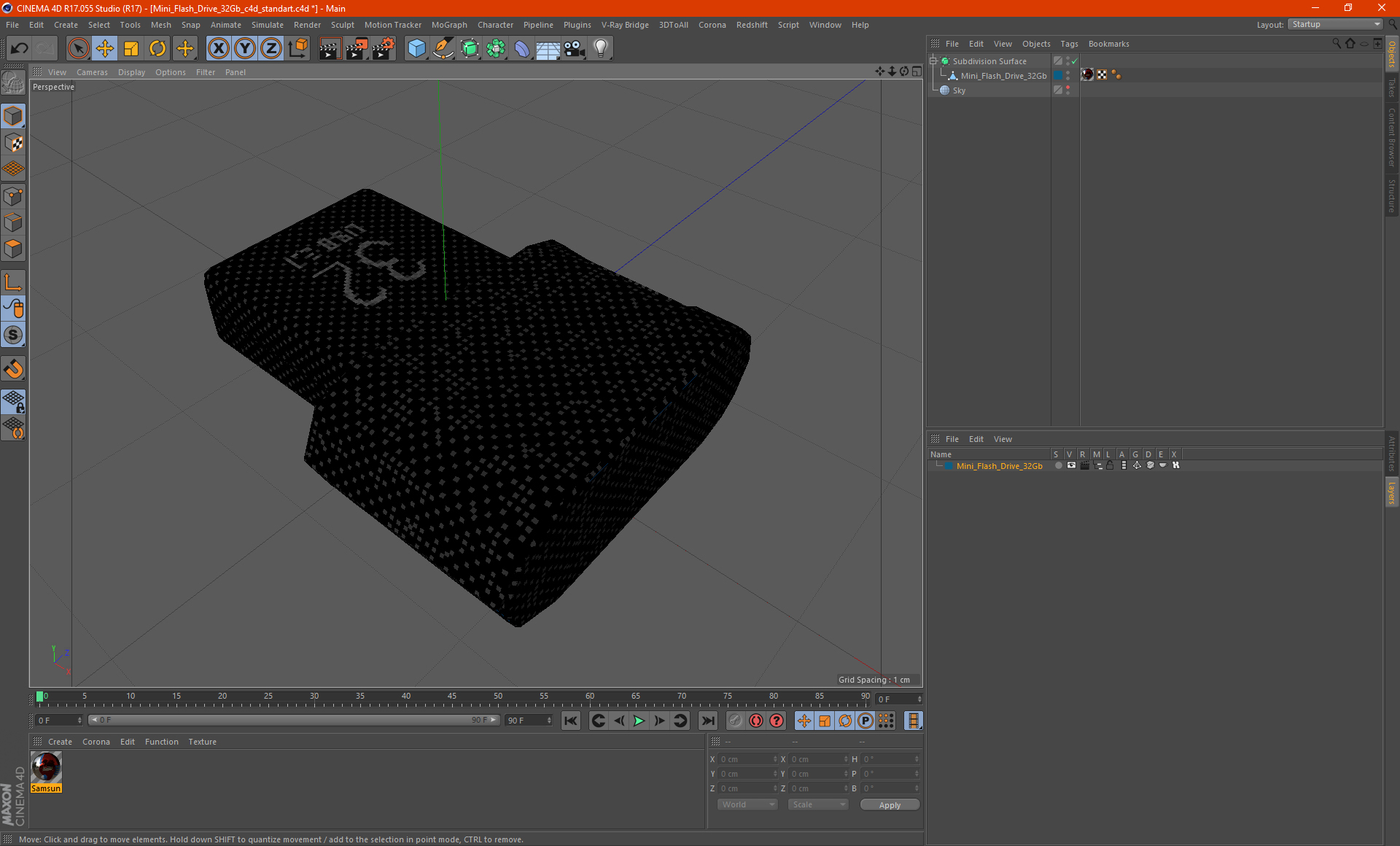Viewport: 1400px width, 846px height.
Task: Switch to Polygons mode
Action: point(13,249)
